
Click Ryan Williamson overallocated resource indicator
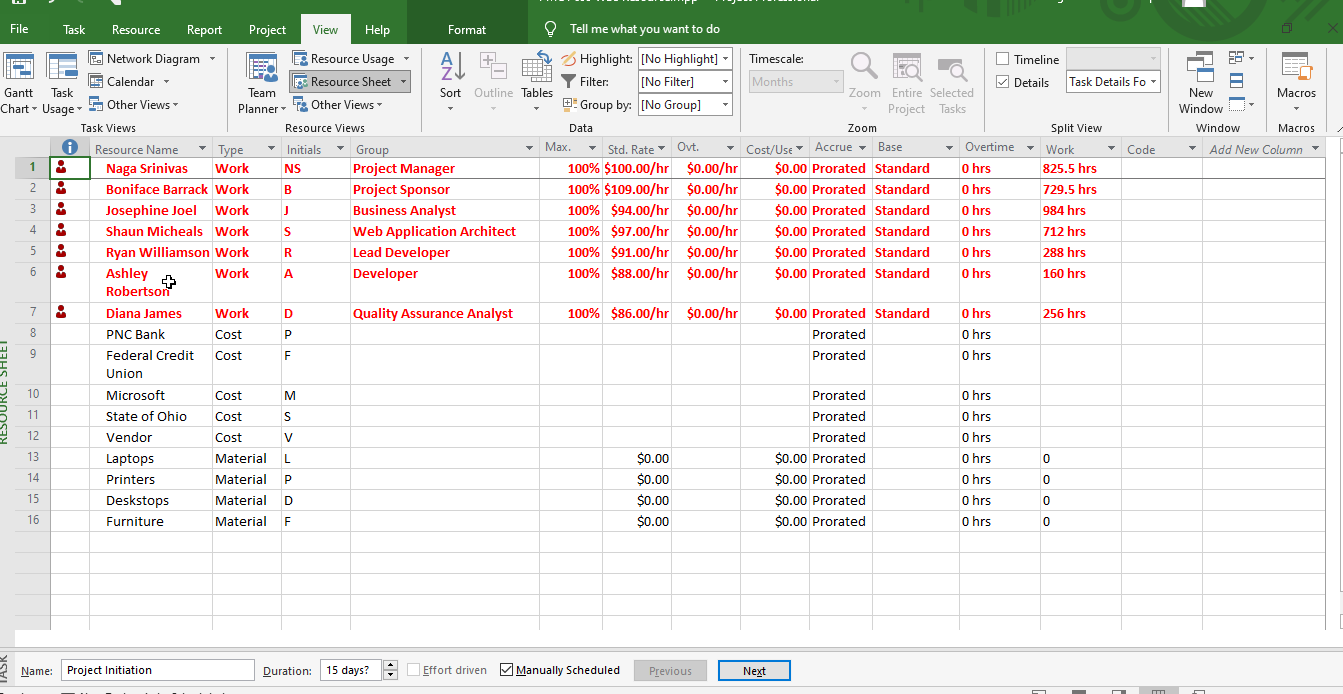pyautogui.click(x=62, y=252)
